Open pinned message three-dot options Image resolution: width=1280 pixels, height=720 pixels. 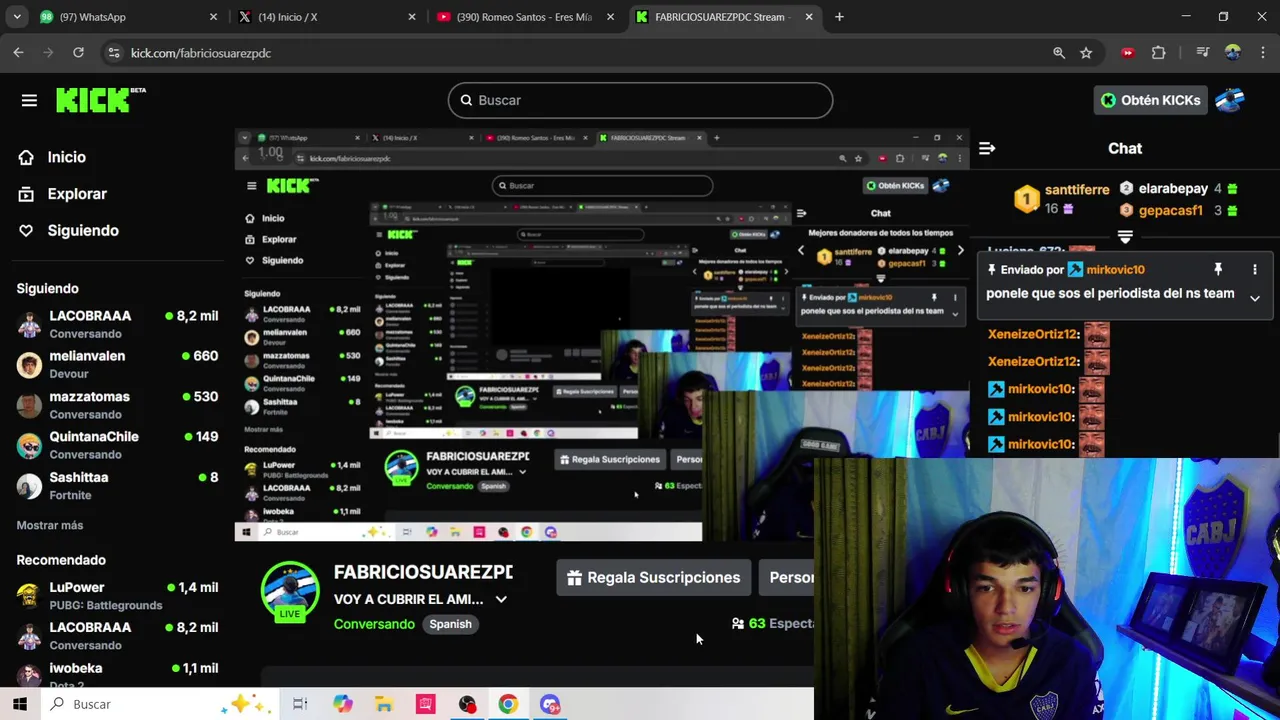tap(1254, 269)
